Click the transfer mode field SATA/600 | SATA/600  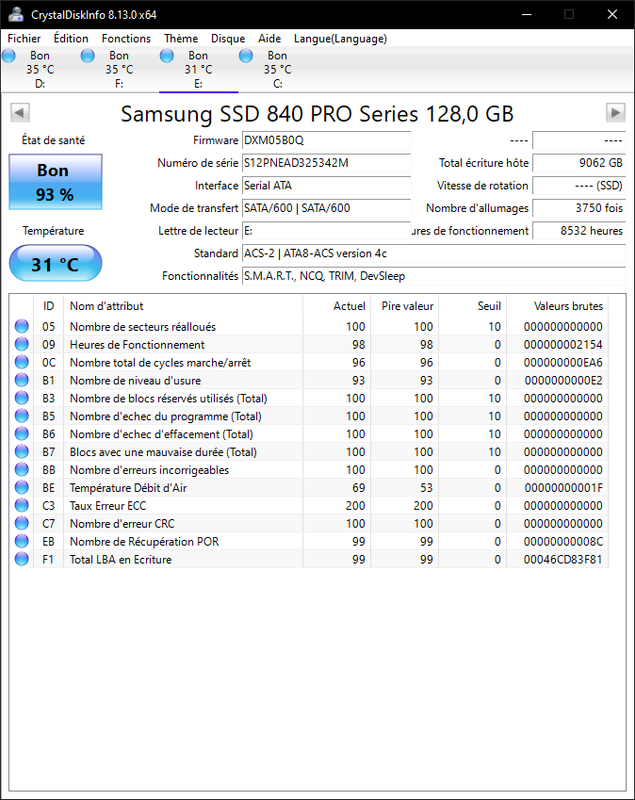pyautogui.click(x=326, y=208)
